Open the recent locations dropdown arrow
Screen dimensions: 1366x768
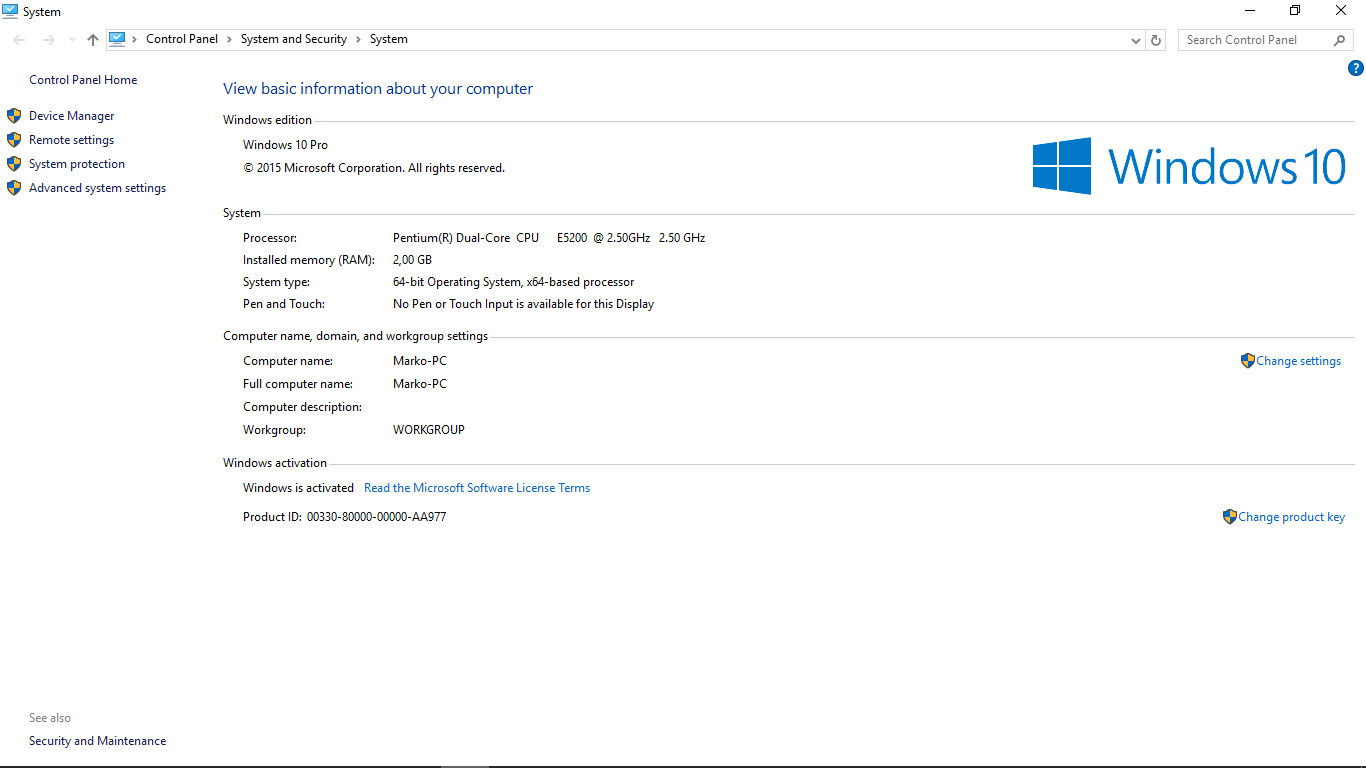point(72,40)
